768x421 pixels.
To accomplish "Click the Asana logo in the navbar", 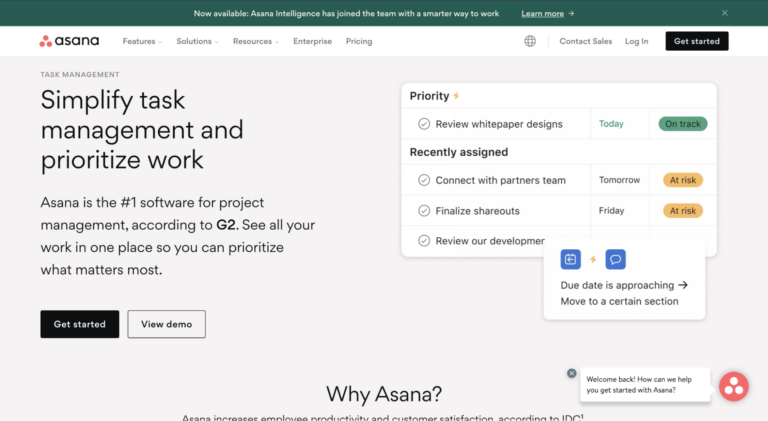I will 69,41.
